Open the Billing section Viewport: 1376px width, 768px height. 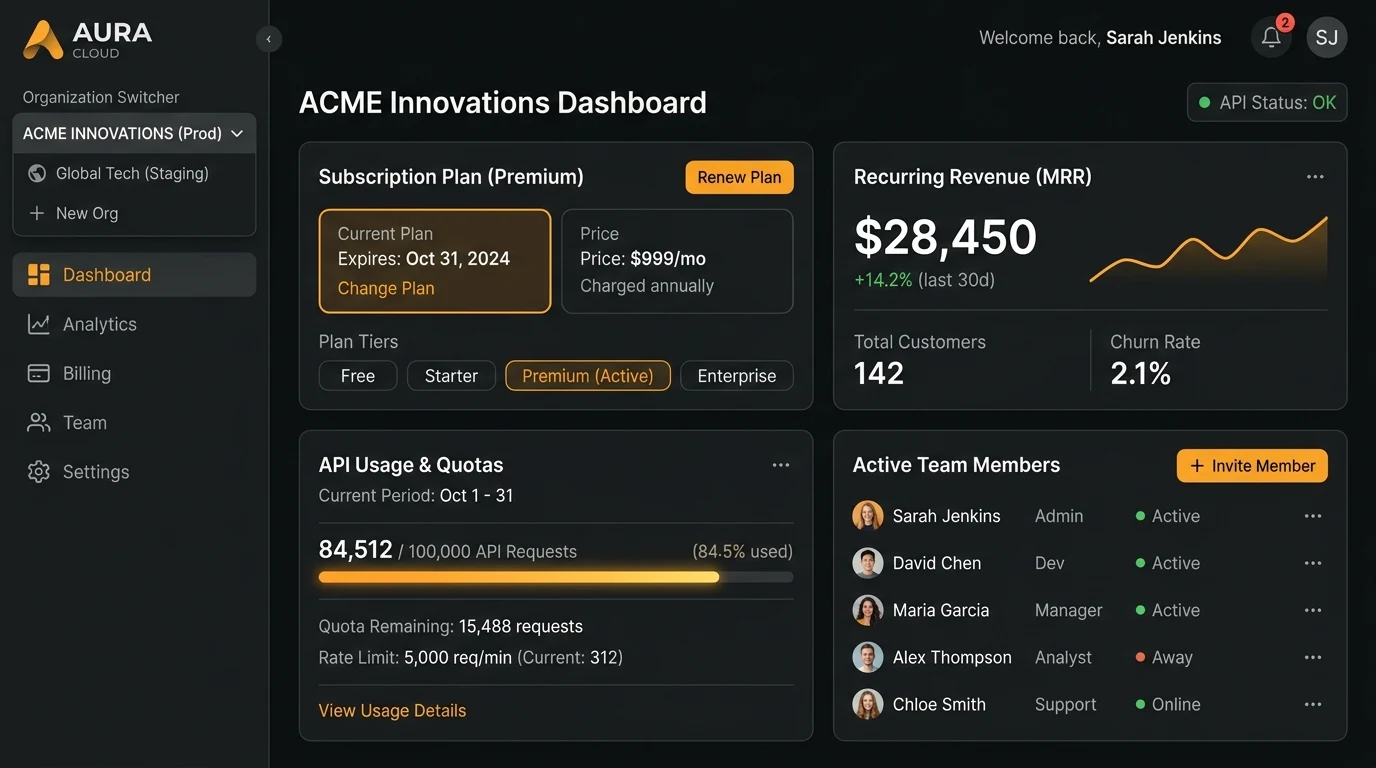134,373
